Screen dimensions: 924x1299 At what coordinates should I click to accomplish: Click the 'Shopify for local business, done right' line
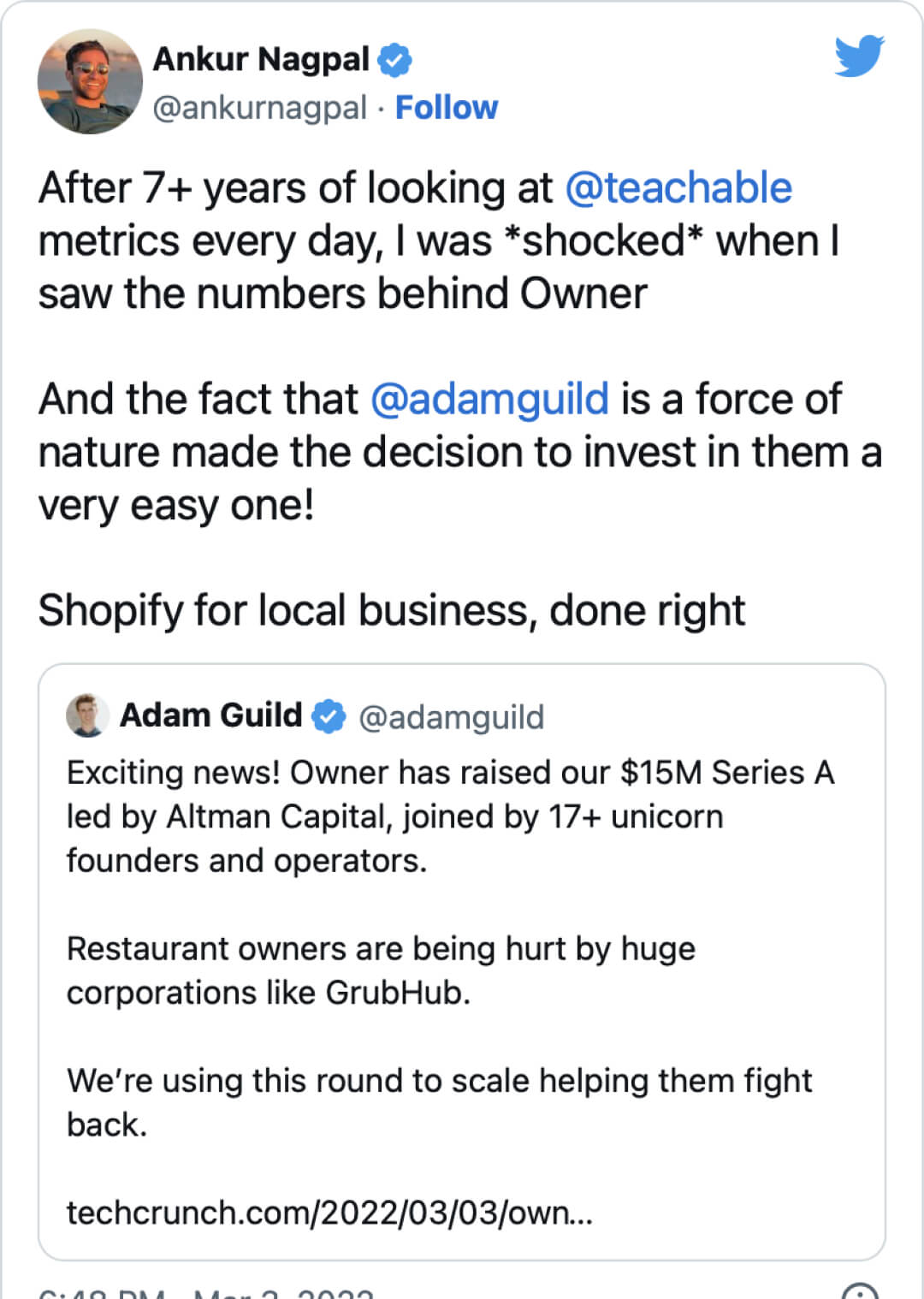[391, 611]
